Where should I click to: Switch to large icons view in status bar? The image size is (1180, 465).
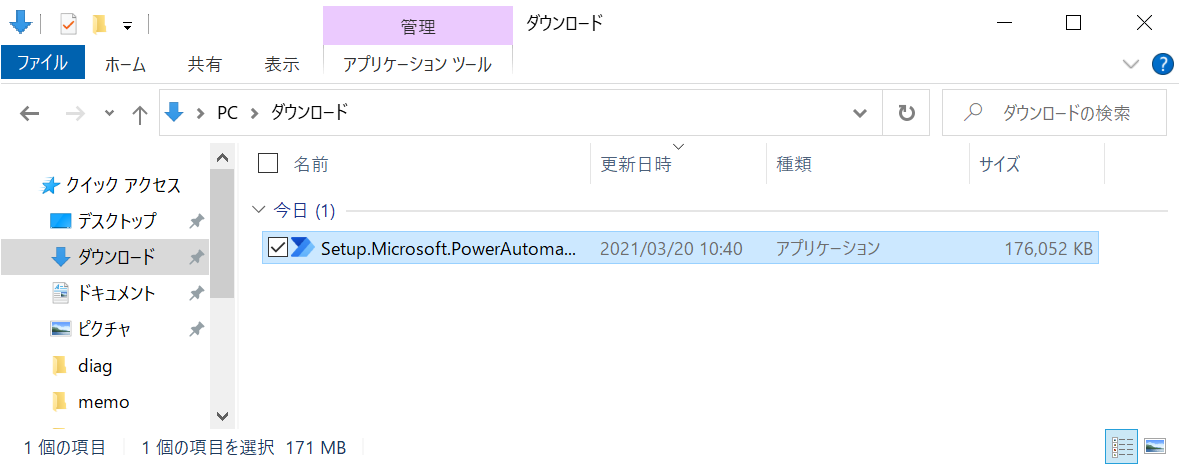[x=1154, y=446]
